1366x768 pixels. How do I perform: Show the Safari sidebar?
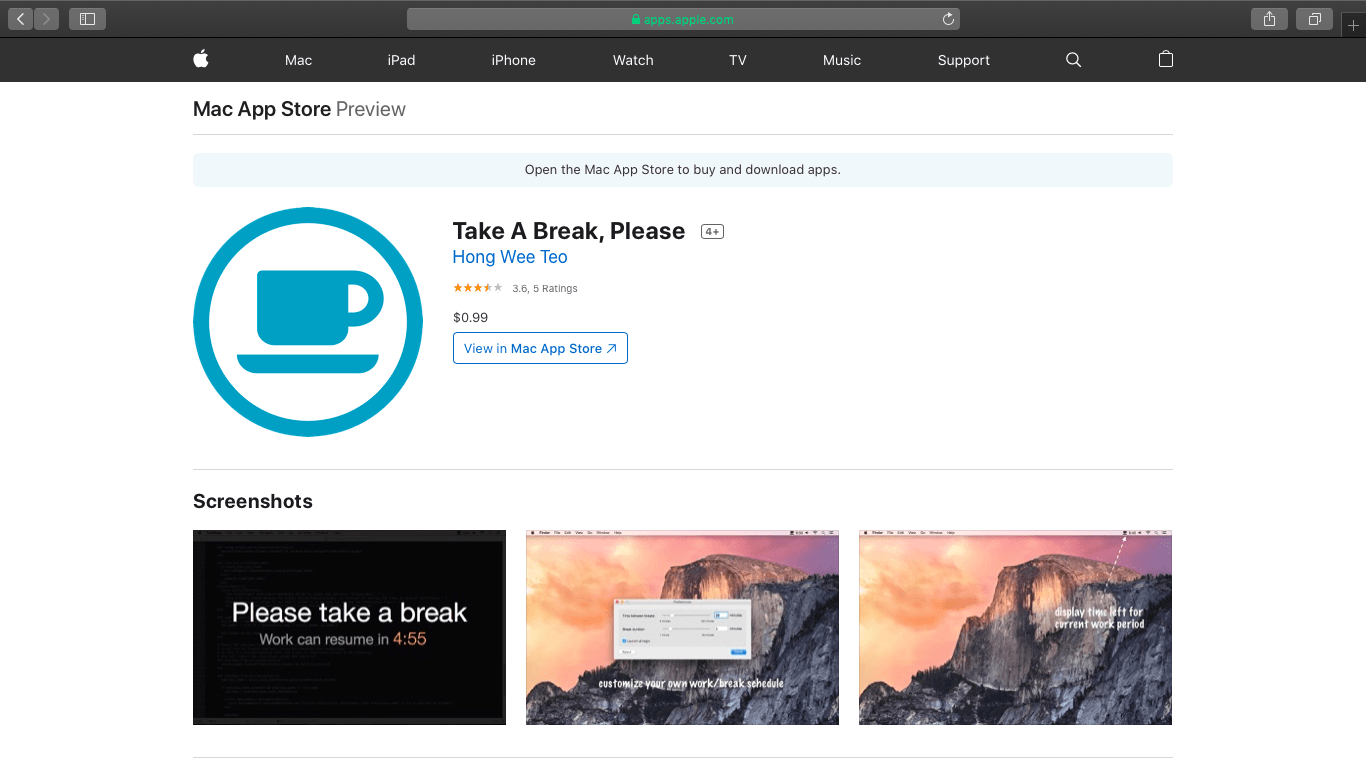pos(87,19)
